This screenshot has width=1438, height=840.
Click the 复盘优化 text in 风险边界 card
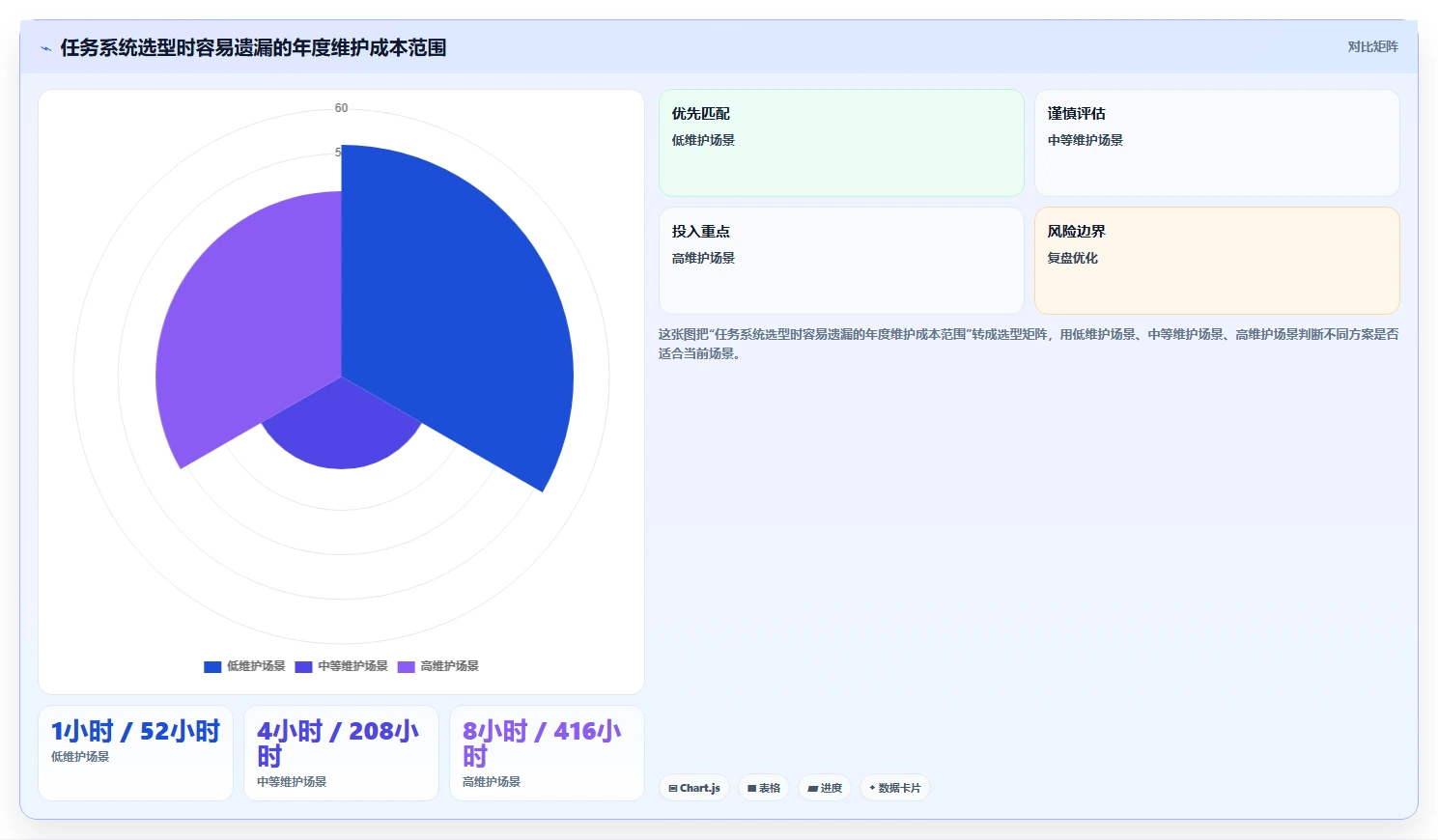click(1073, 258)
